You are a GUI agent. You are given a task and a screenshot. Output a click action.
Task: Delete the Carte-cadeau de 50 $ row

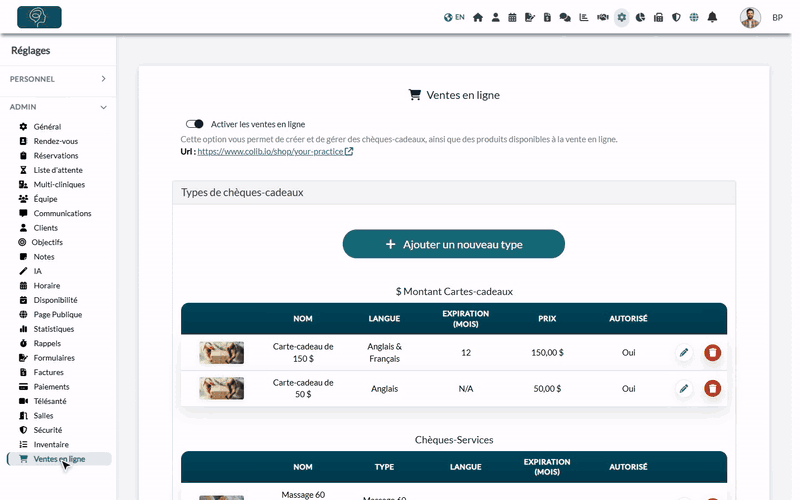(712, 389)
